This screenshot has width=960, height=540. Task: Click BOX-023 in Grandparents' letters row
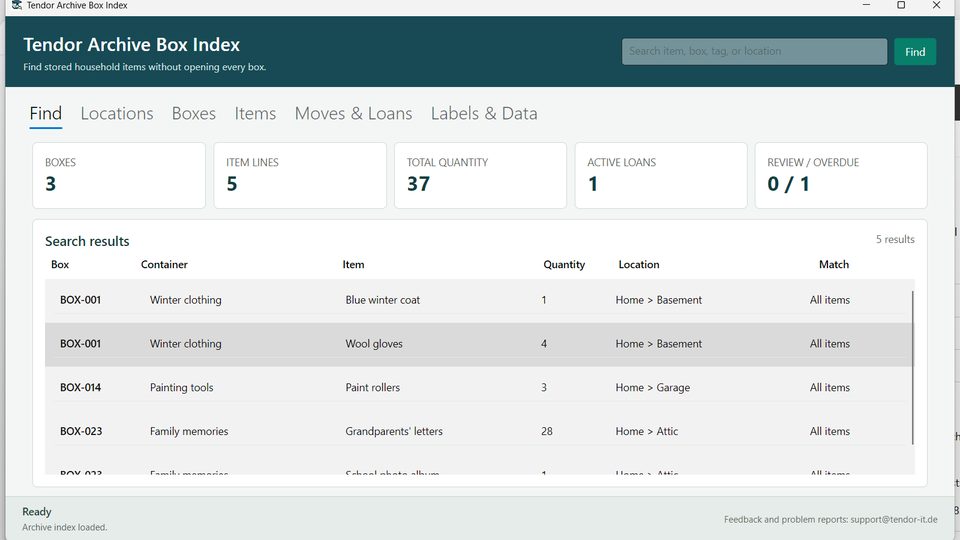coord(81,432)
